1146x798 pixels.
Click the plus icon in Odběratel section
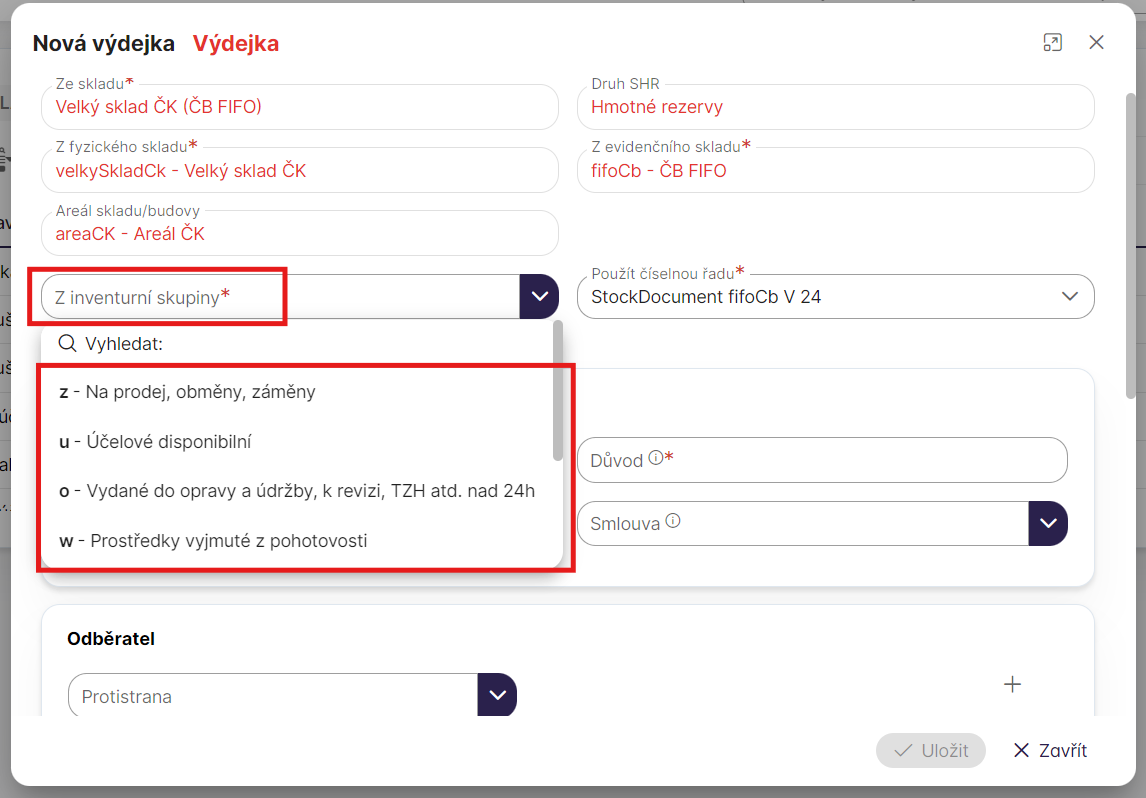click(x=1012, y=684)
